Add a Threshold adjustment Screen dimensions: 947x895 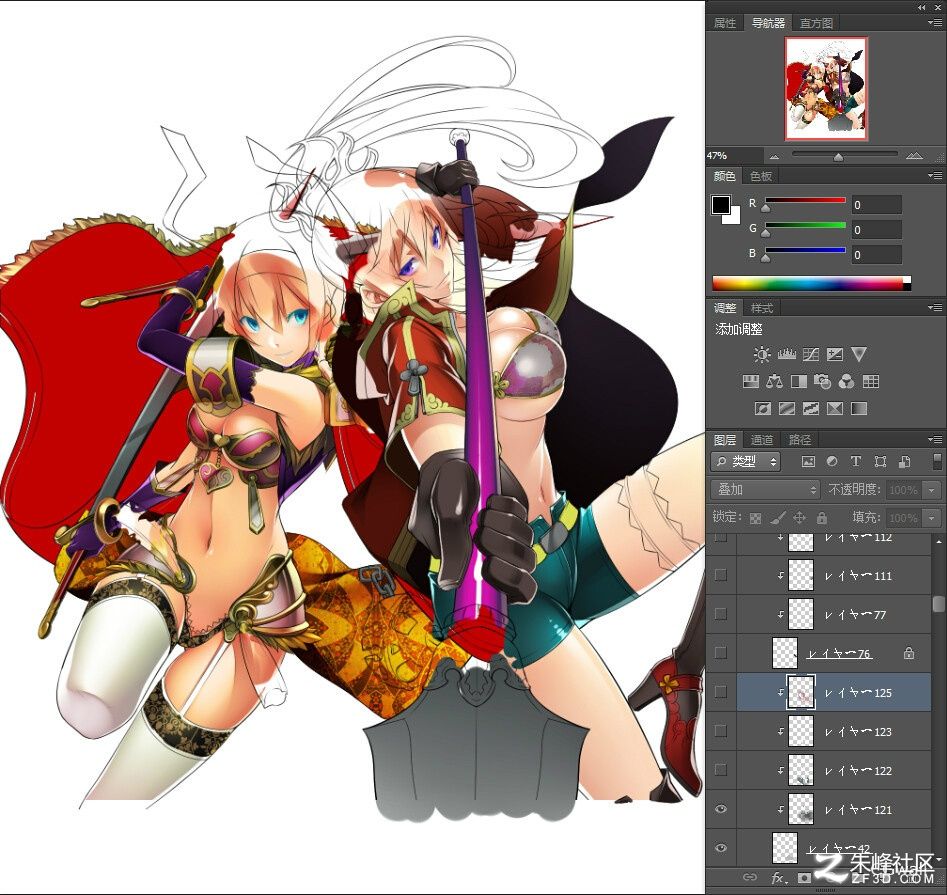coord(811,409)
